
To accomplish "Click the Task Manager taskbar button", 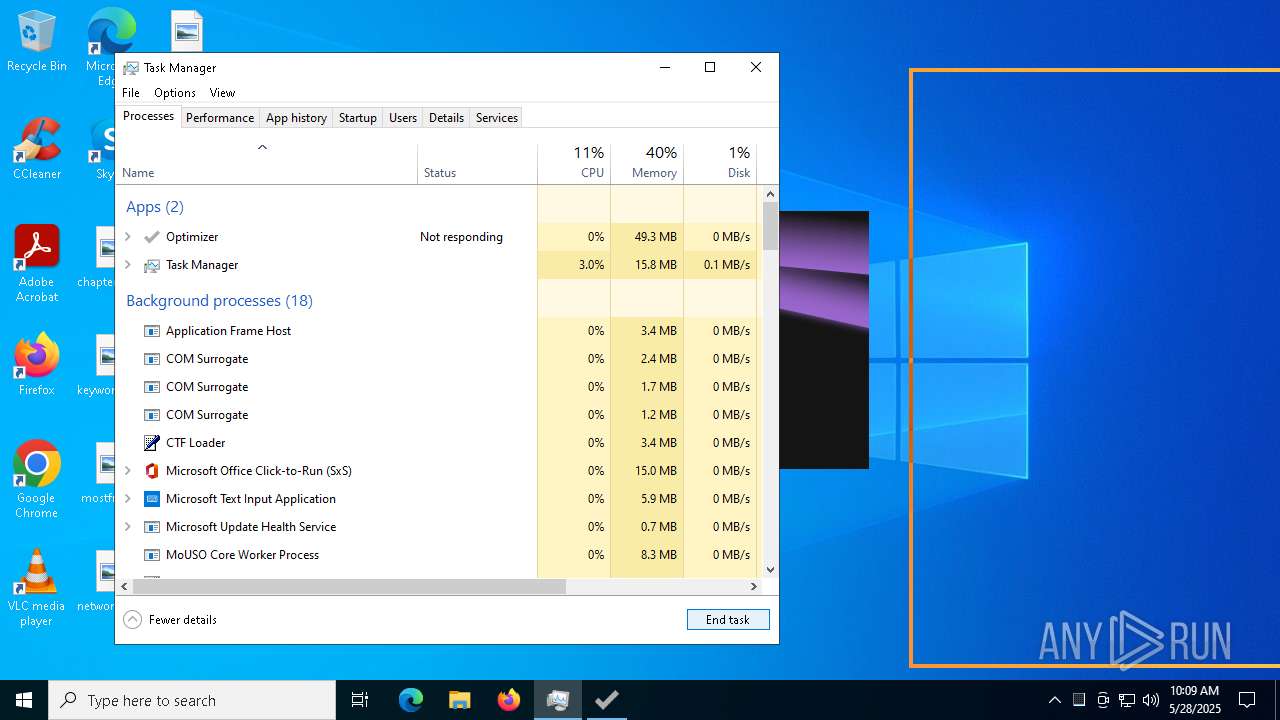I will (558, 700).
